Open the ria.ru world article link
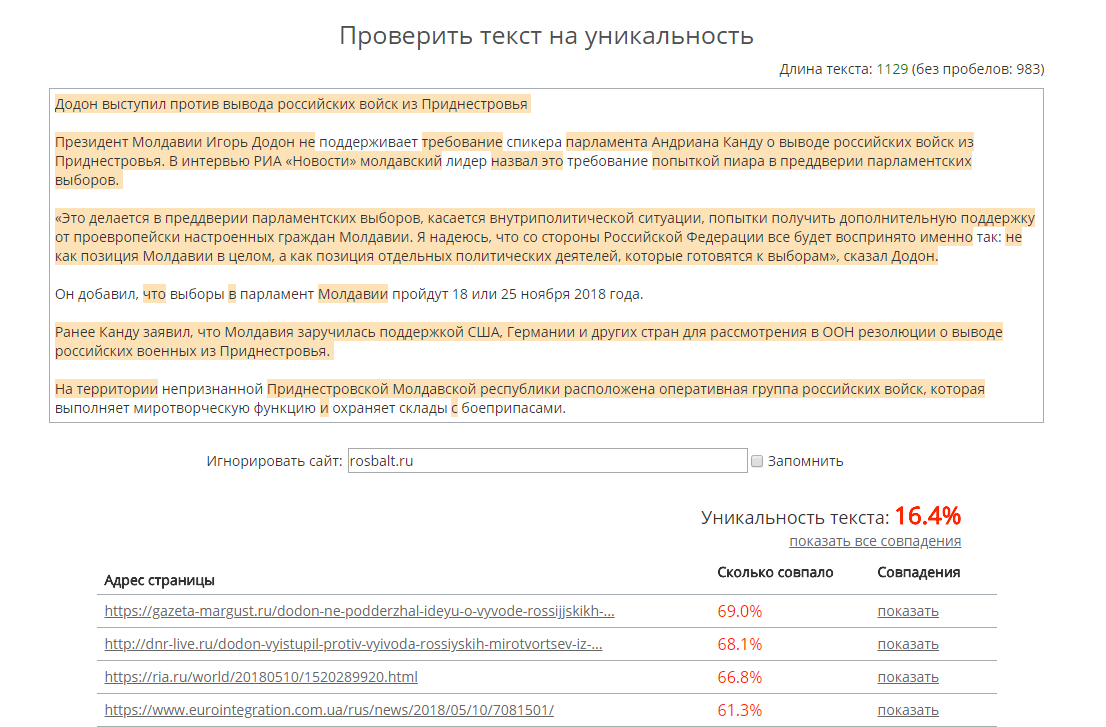1106x727 pixels. click(x=261, y=677)
